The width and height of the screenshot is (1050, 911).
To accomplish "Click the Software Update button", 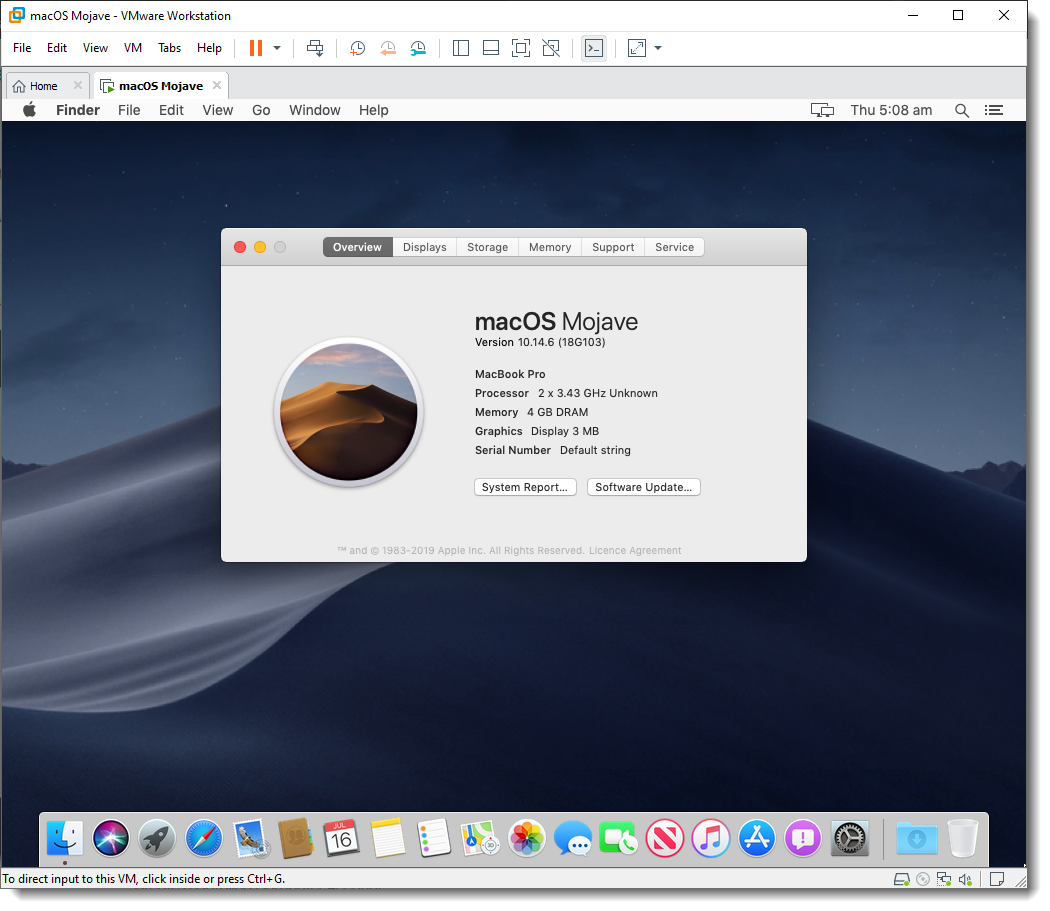I will 644,488.
